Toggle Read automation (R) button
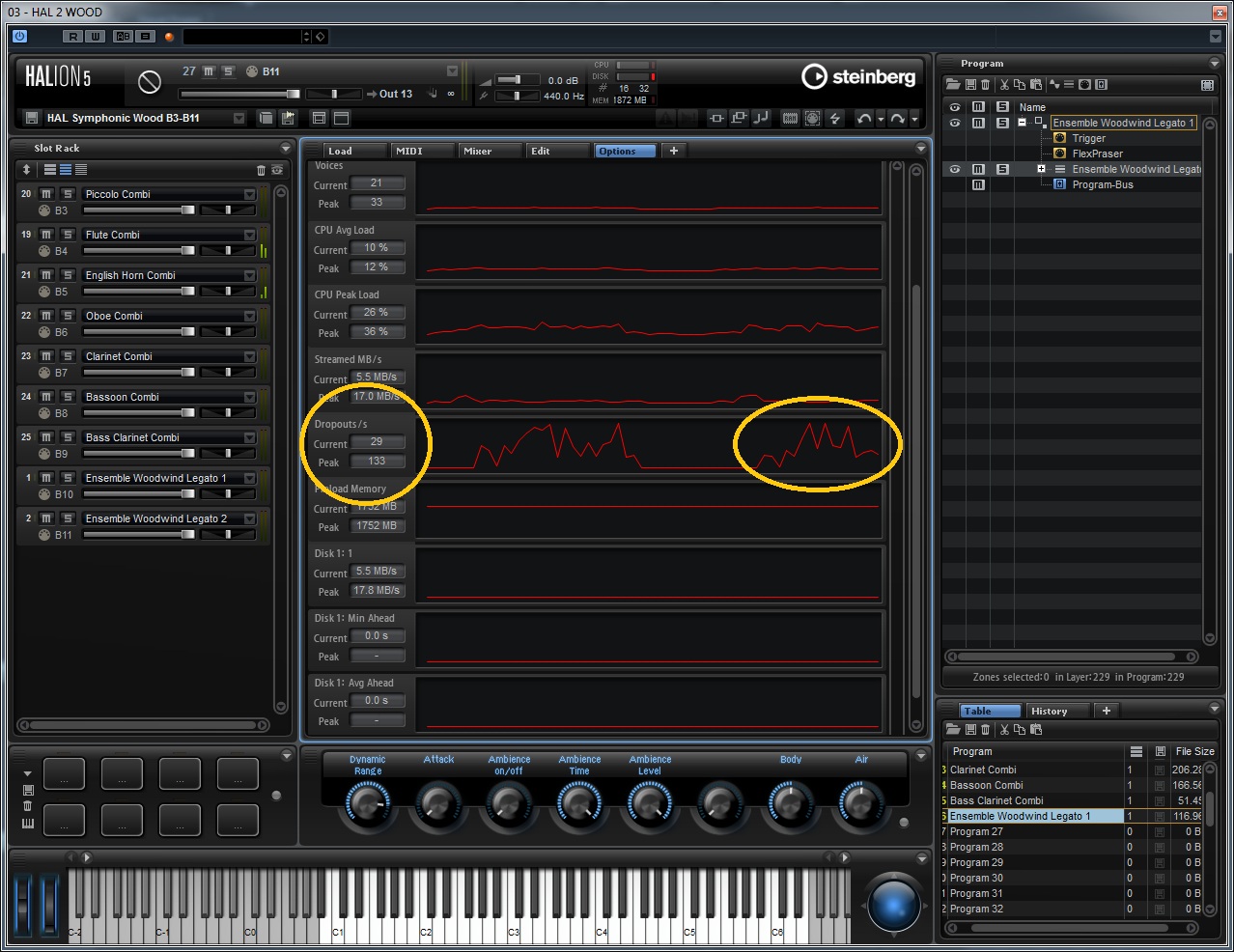Image resolution: width=1234 pixels, height=952 pixels. tap(73, 37)
